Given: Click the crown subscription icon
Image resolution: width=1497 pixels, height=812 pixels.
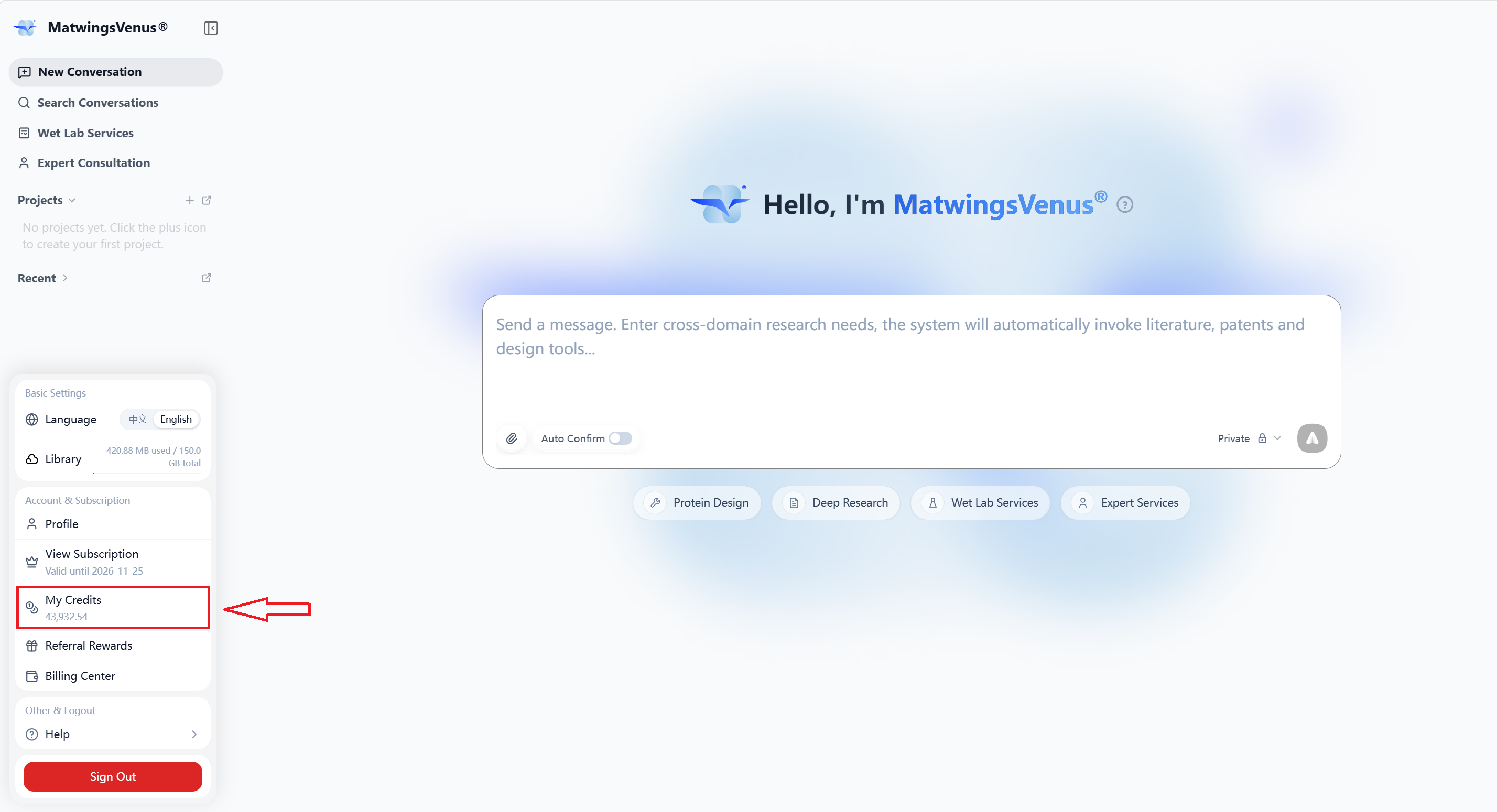Looking at the screenshot, I should pos(32,562).
